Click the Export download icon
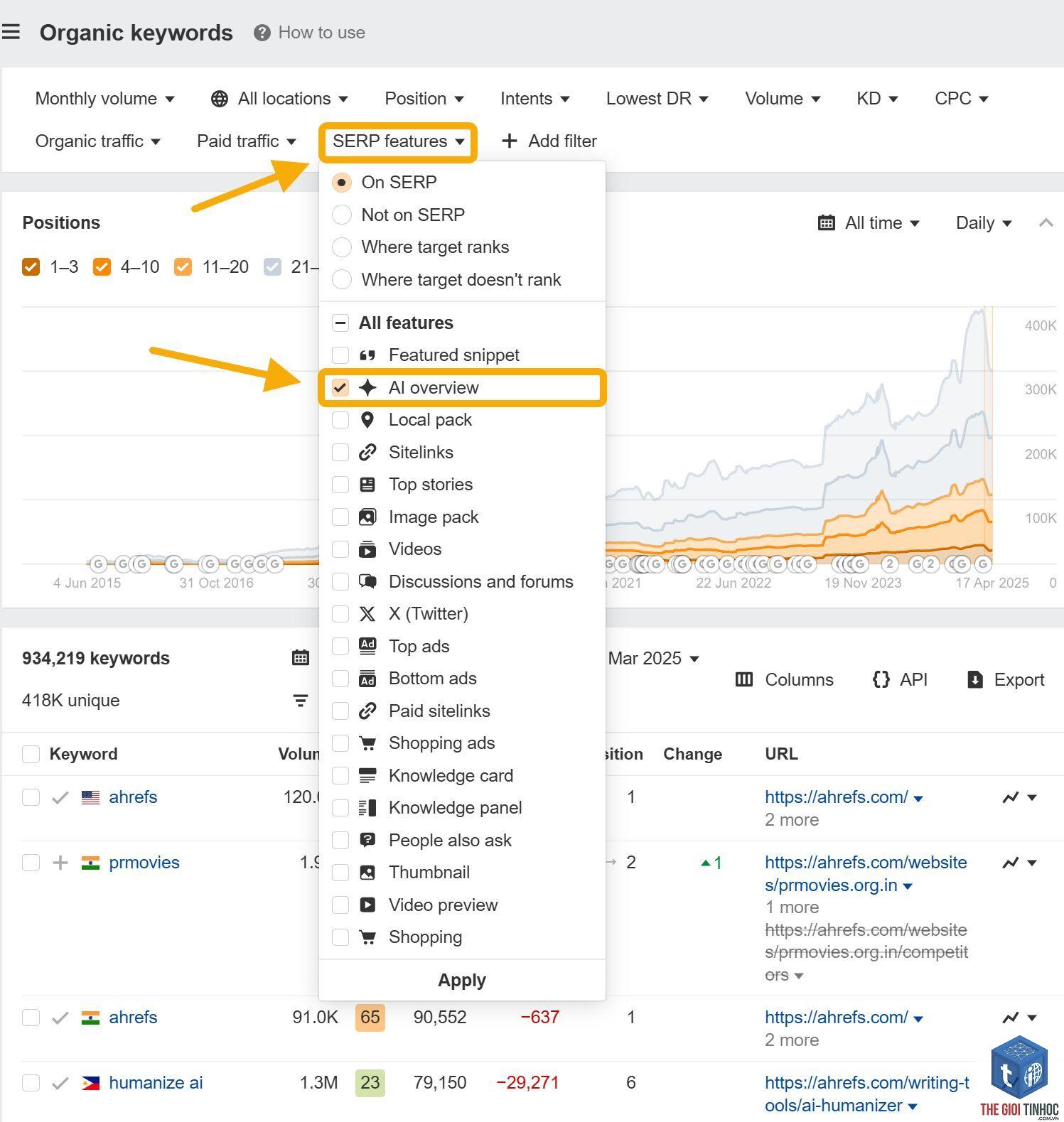The image size is (1064, 1122). tap(975, 680)
